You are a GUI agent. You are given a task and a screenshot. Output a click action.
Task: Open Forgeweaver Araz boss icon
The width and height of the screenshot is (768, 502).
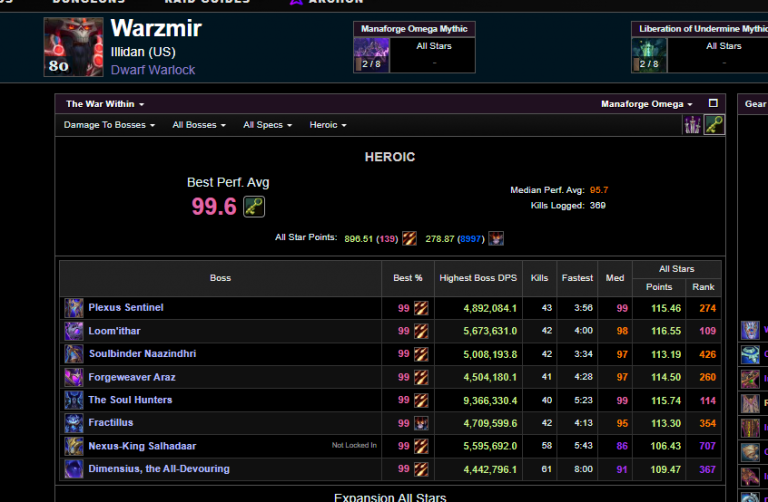tap(74, 377)
